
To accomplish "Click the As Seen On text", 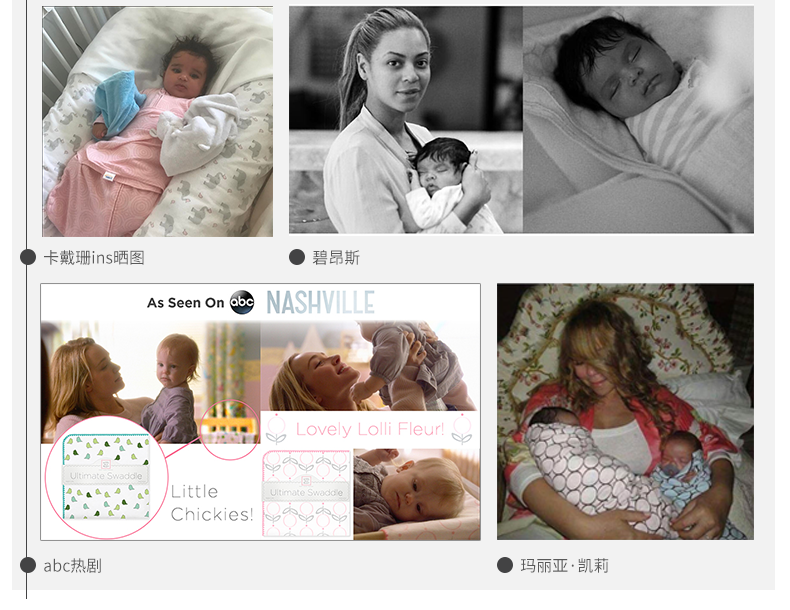I will (x=185, y=303).
